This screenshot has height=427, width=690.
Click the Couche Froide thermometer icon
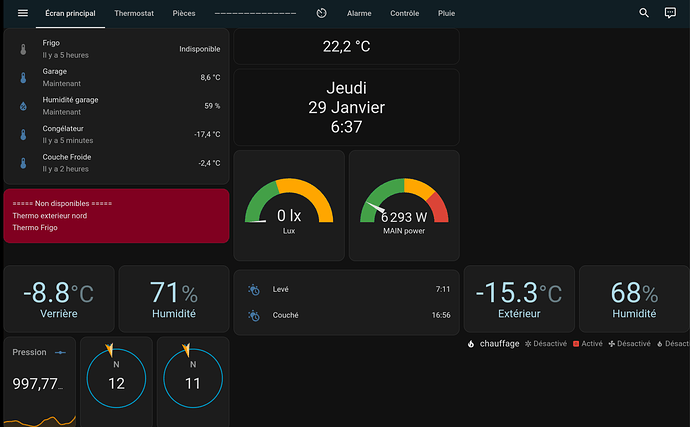pos(23,163)
